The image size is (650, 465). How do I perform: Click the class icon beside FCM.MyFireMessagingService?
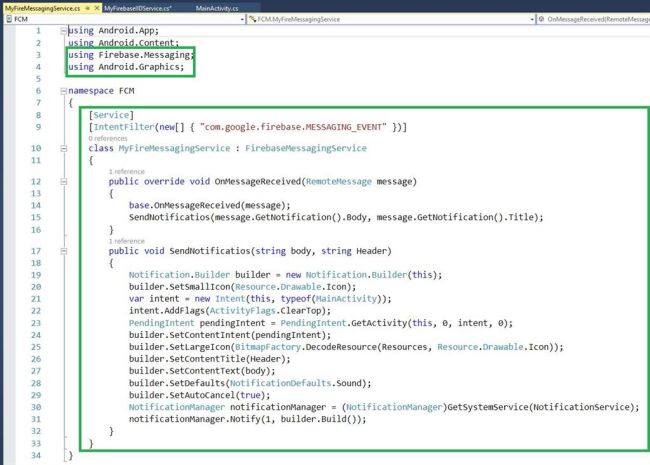[252, 19]
